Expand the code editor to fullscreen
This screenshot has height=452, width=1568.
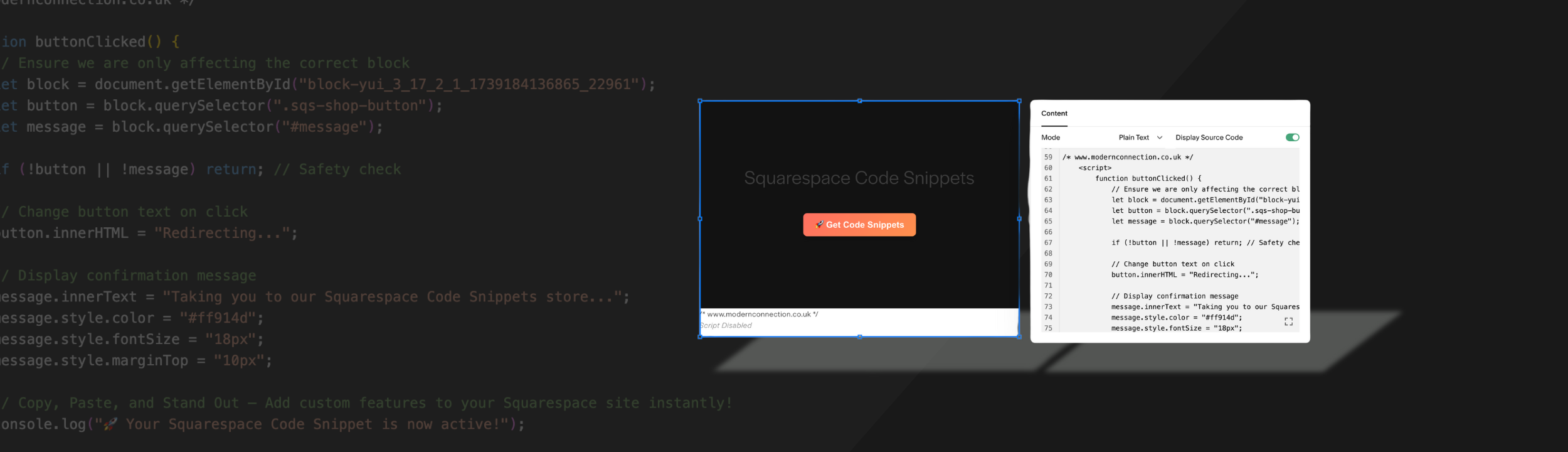(1288, 321)
